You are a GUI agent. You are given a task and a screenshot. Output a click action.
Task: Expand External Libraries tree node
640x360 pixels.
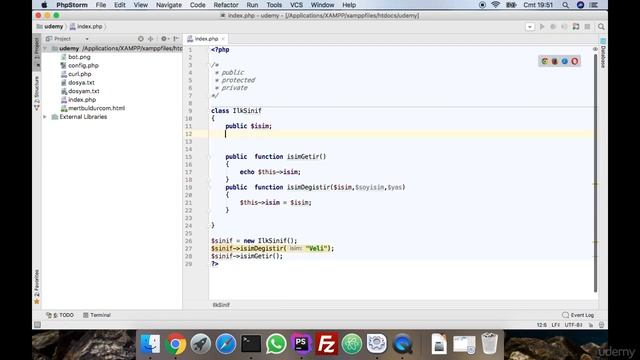tap(45, 117)
